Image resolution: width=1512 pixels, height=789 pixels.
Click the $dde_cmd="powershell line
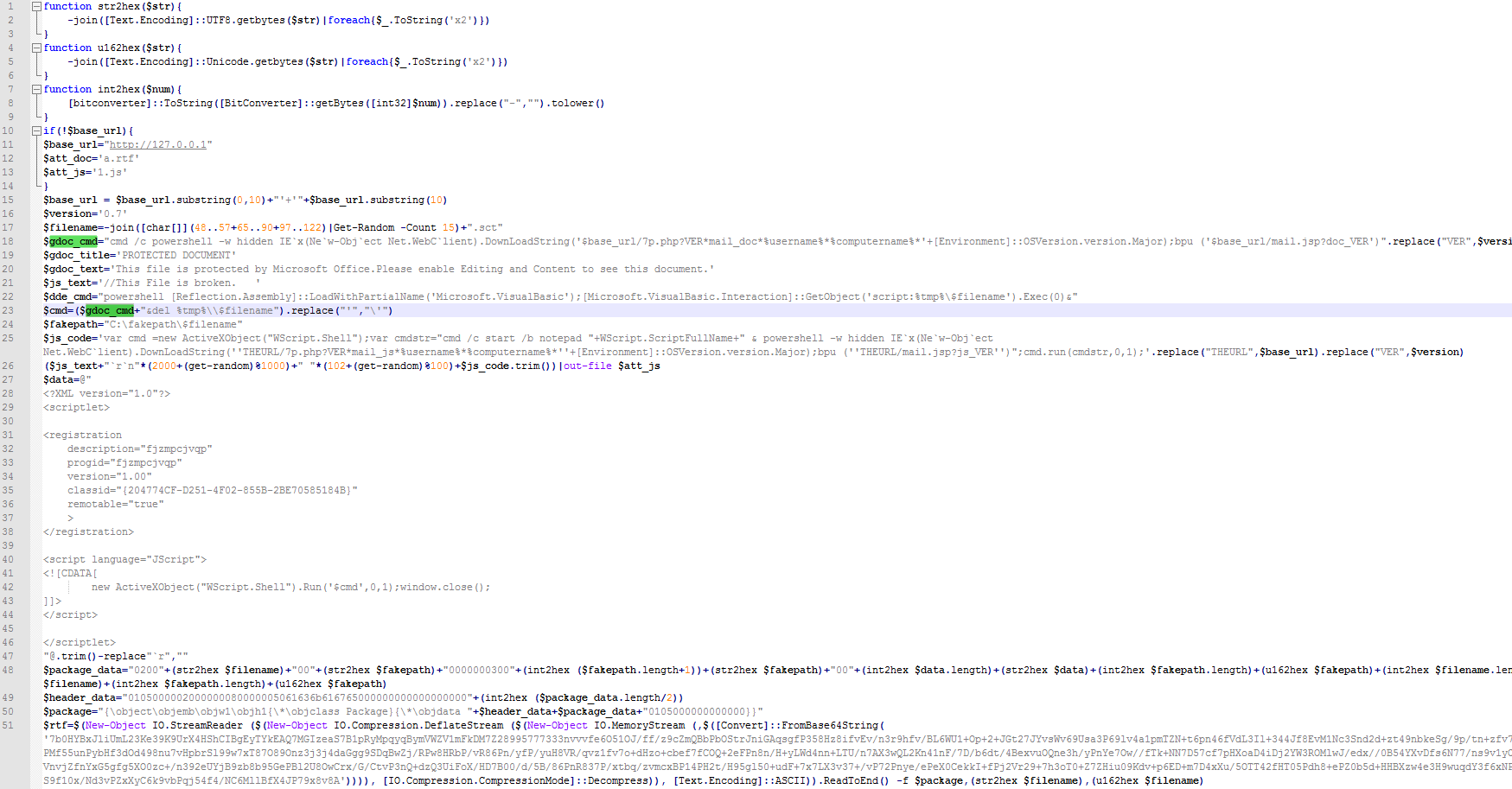pos(560,296)
